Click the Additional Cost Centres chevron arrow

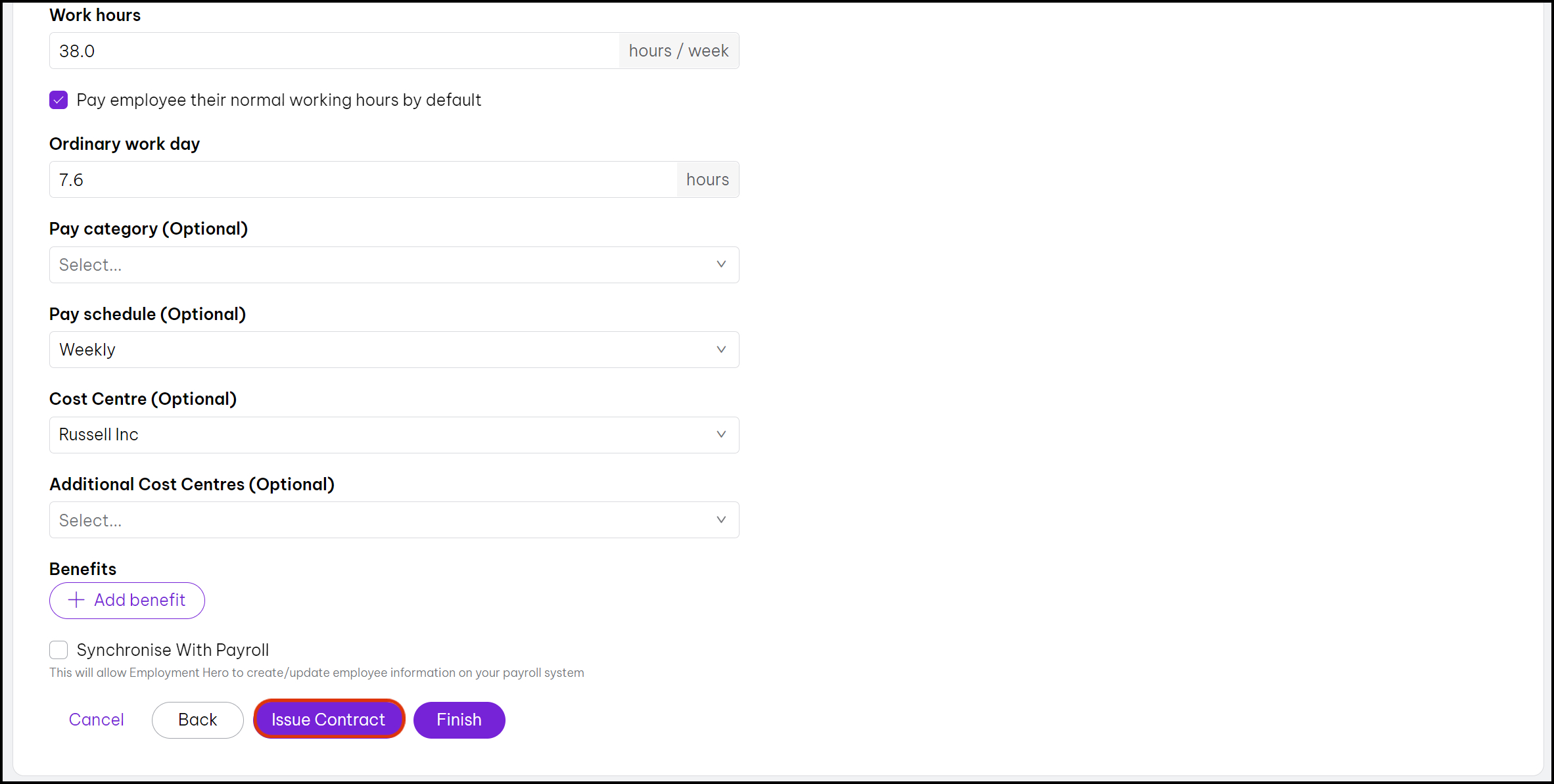pyautogui.click(x=721, y=520)
